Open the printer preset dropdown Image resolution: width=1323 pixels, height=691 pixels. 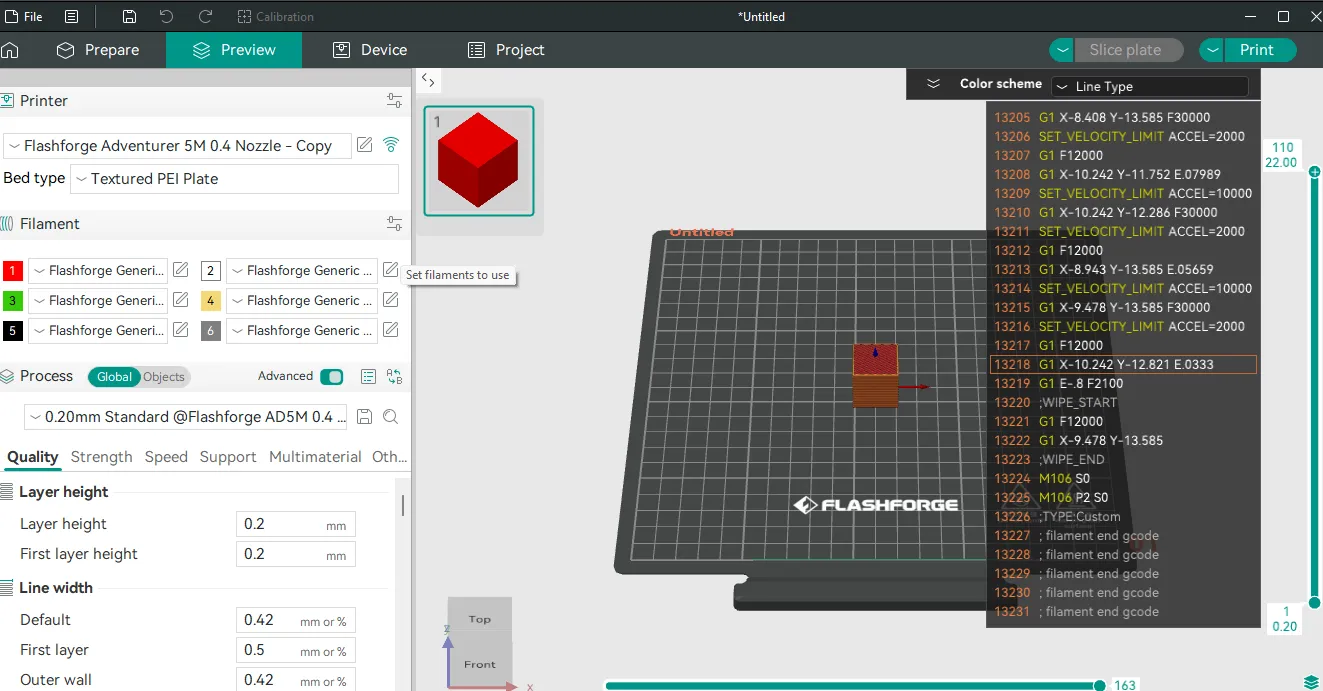tap(177, 145)
